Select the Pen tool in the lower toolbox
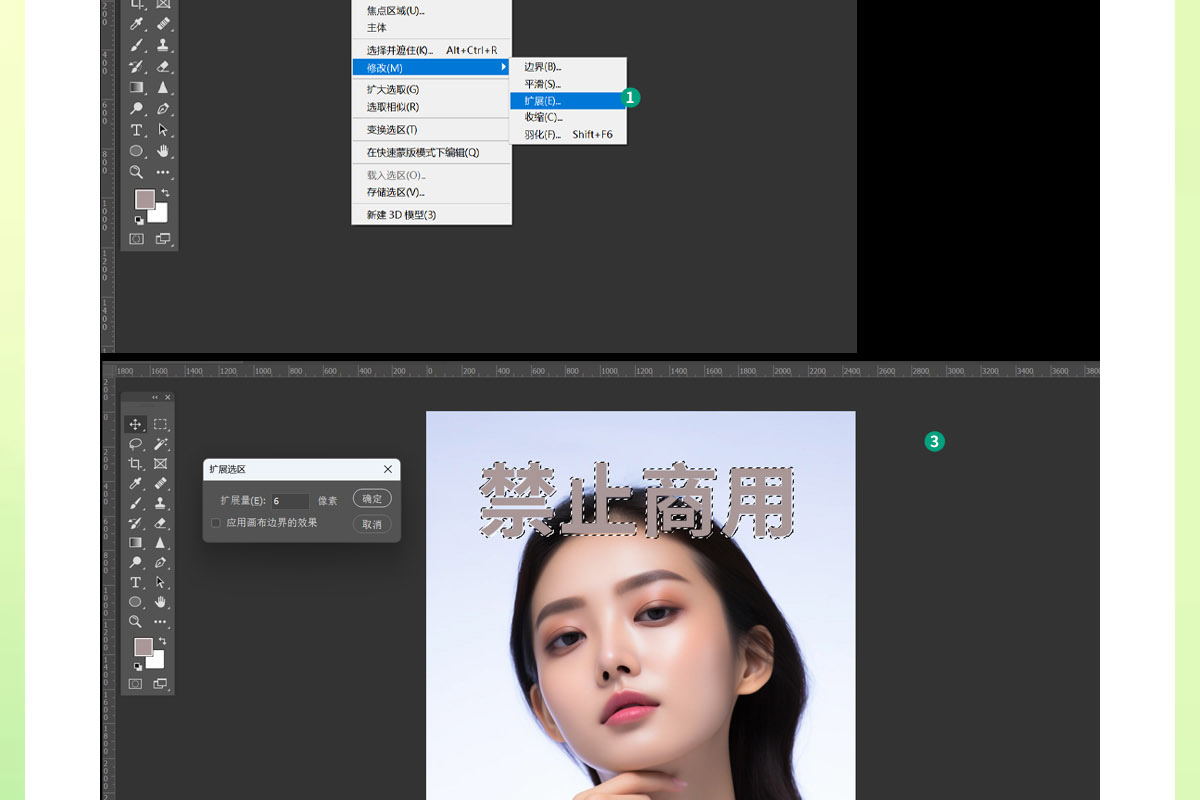Viewport: 1200px width, 800px height. tap(161, 562)
